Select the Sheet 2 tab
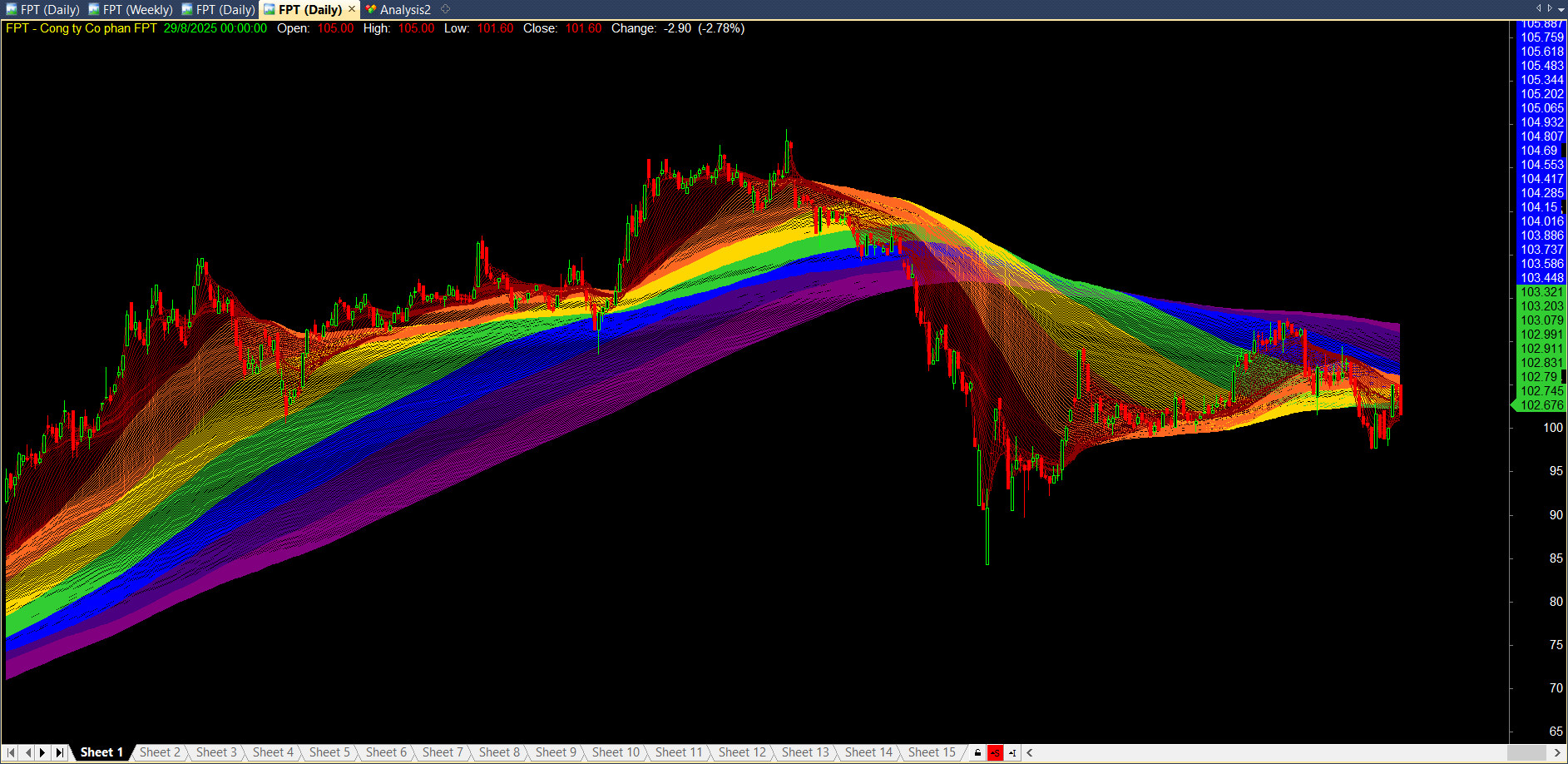 click(160, 752)
